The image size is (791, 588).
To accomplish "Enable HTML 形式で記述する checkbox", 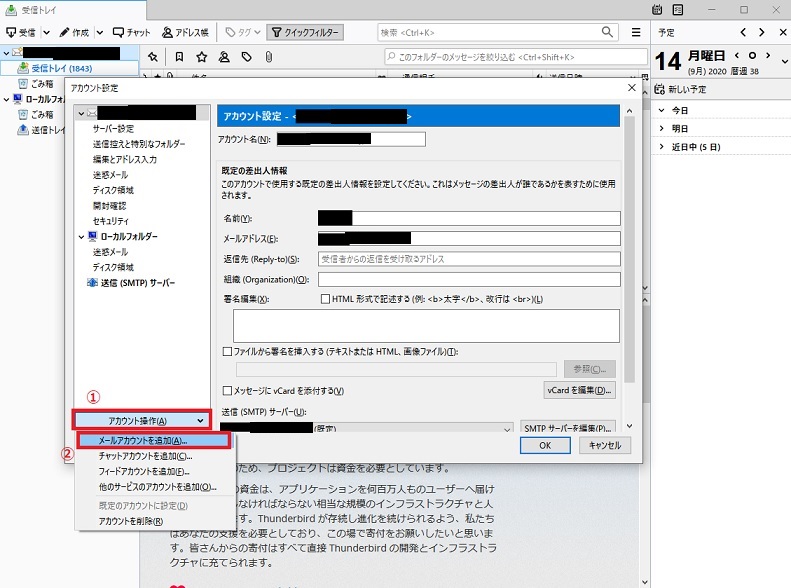I will 325,299.
